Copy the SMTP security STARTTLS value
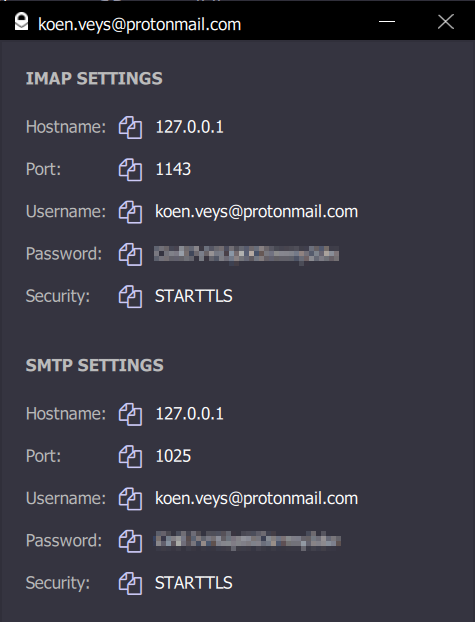This screenshot has height=622, width=475. click(130, 583)
